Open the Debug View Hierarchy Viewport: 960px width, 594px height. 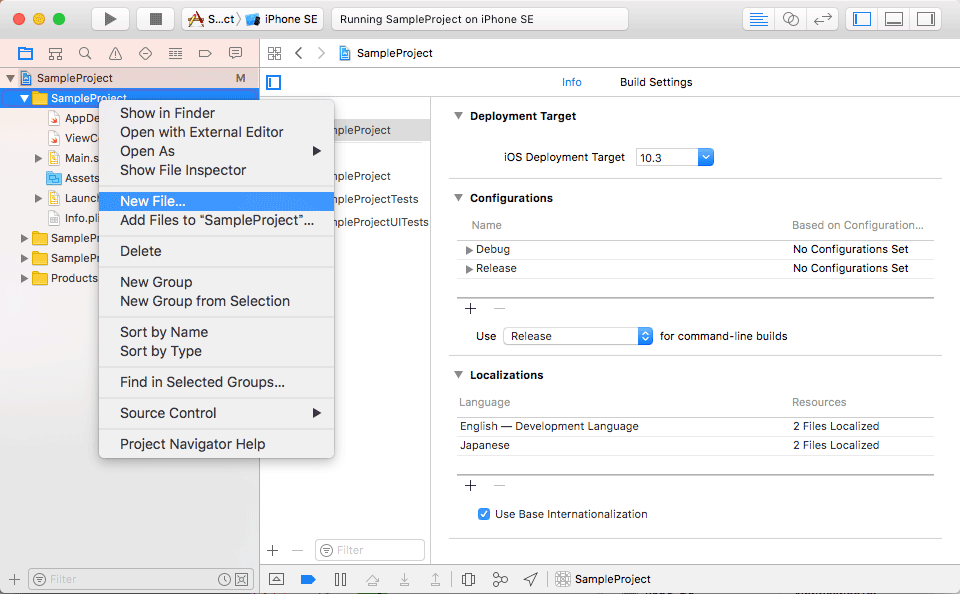pos(468,579)
